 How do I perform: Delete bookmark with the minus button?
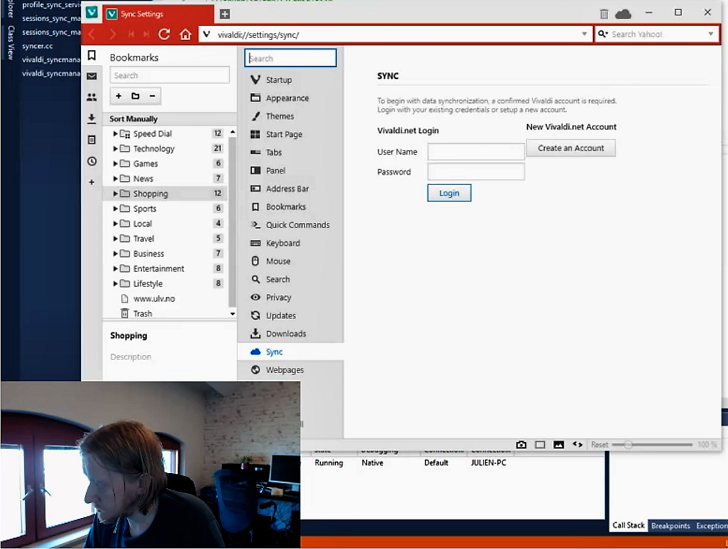click(x=152, y=96)
